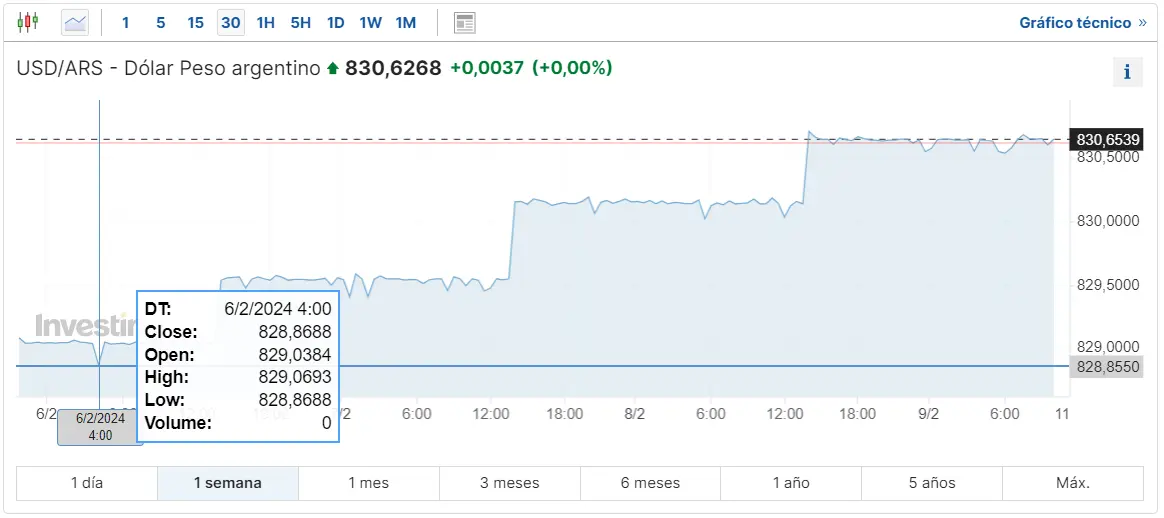Choose the 15 minute interval
The height and width of the screenshot is (518, 1164).
click(x=195, y=22)
